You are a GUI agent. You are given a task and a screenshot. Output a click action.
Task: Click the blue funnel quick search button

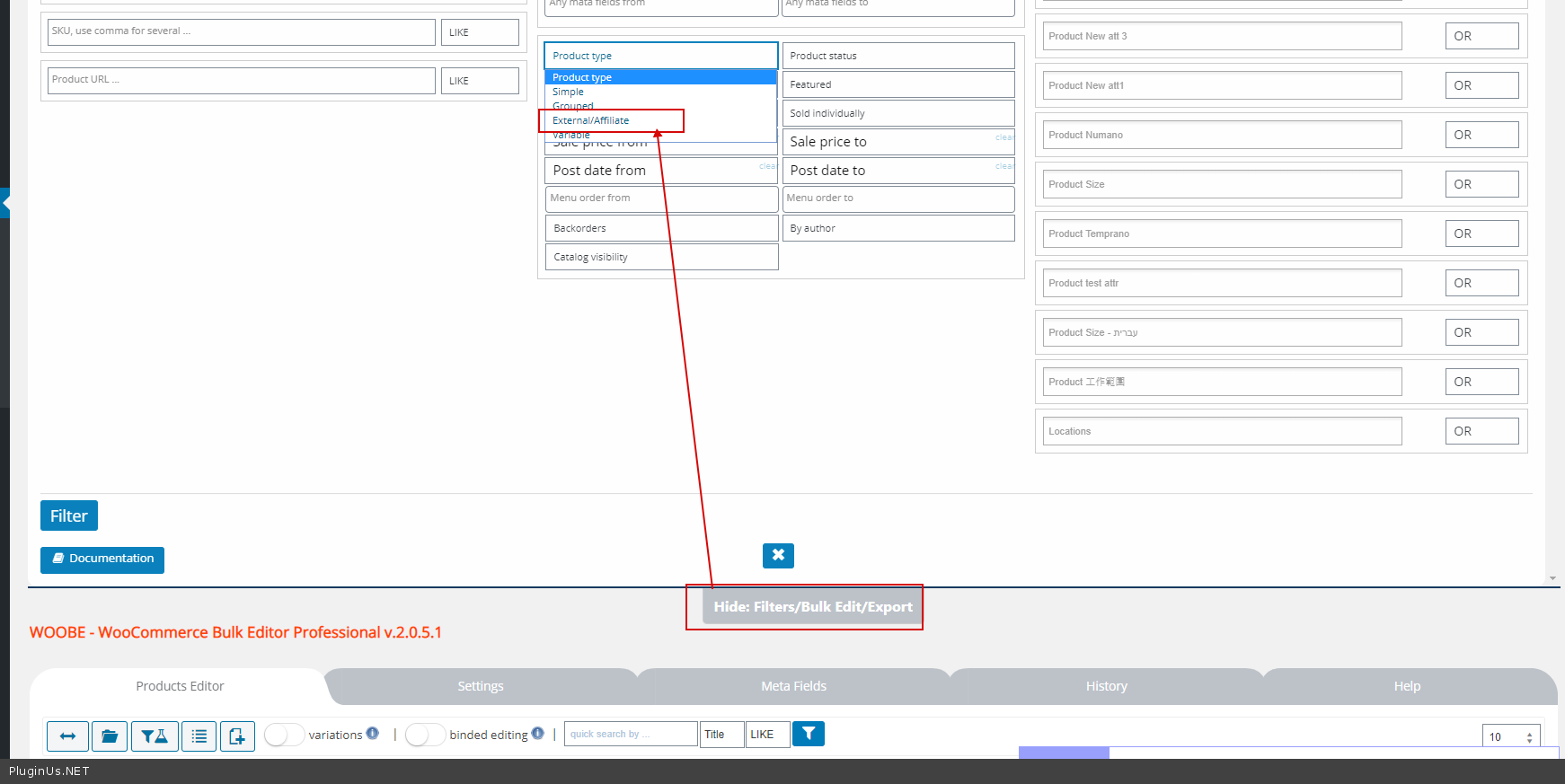(x=809, y=734)
